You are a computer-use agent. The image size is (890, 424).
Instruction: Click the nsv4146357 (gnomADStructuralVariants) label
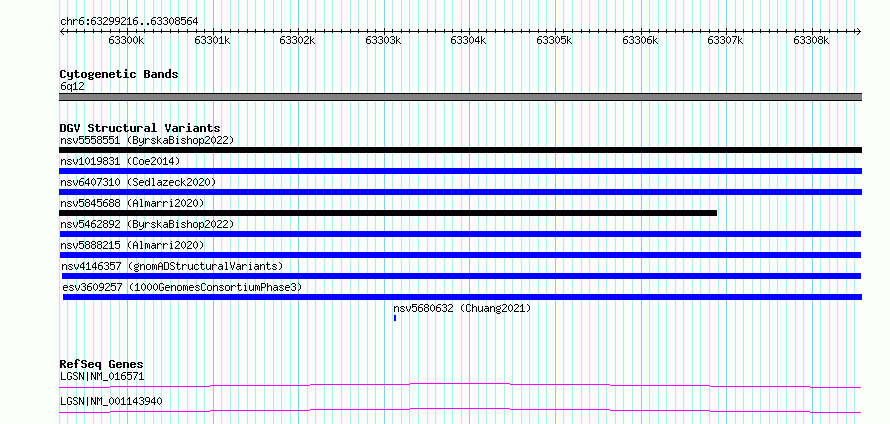pyautogui.click(x=172, y=266)
